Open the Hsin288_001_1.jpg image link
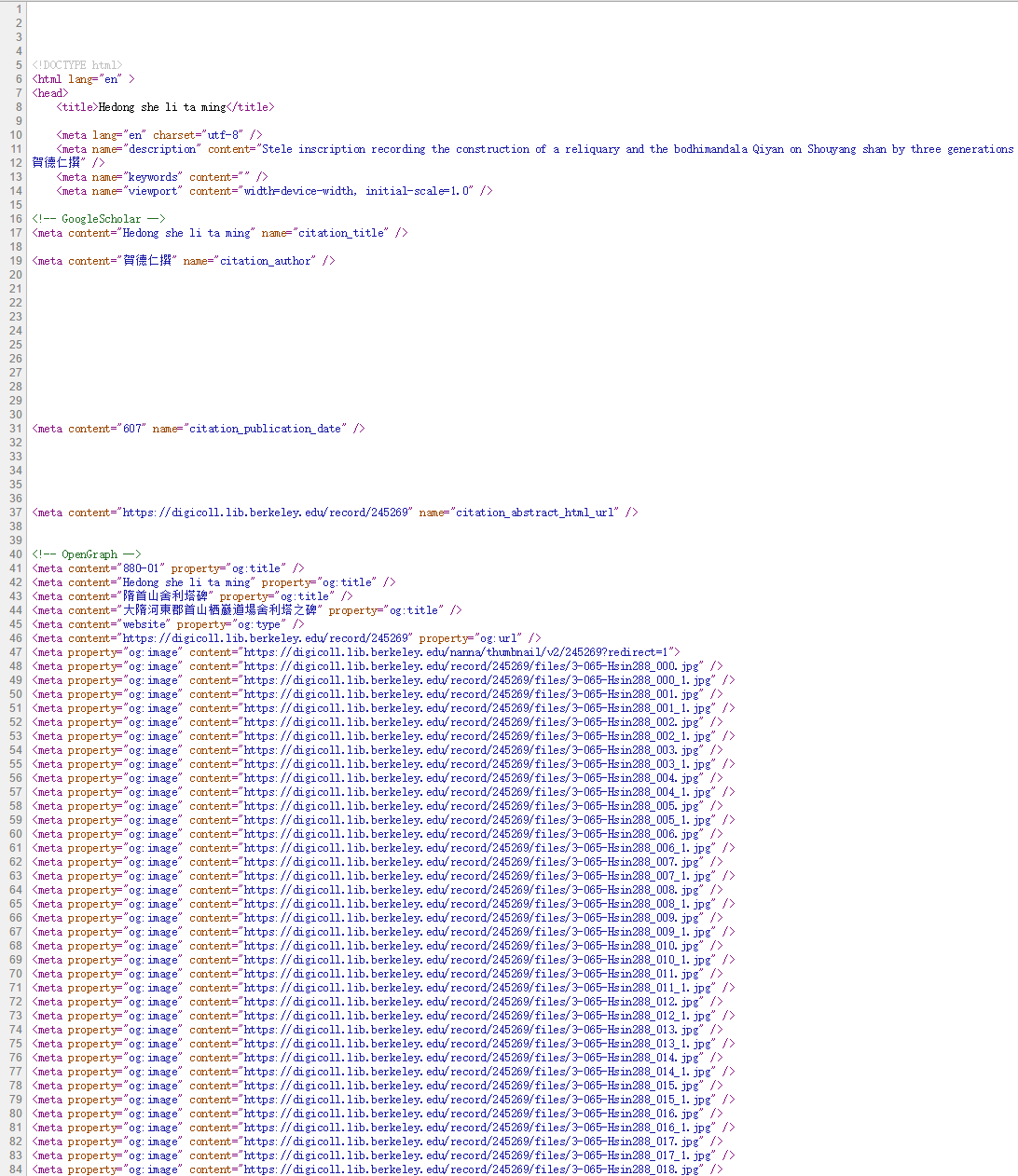The image size is (1018, 1176). click(x=477, y=708)
